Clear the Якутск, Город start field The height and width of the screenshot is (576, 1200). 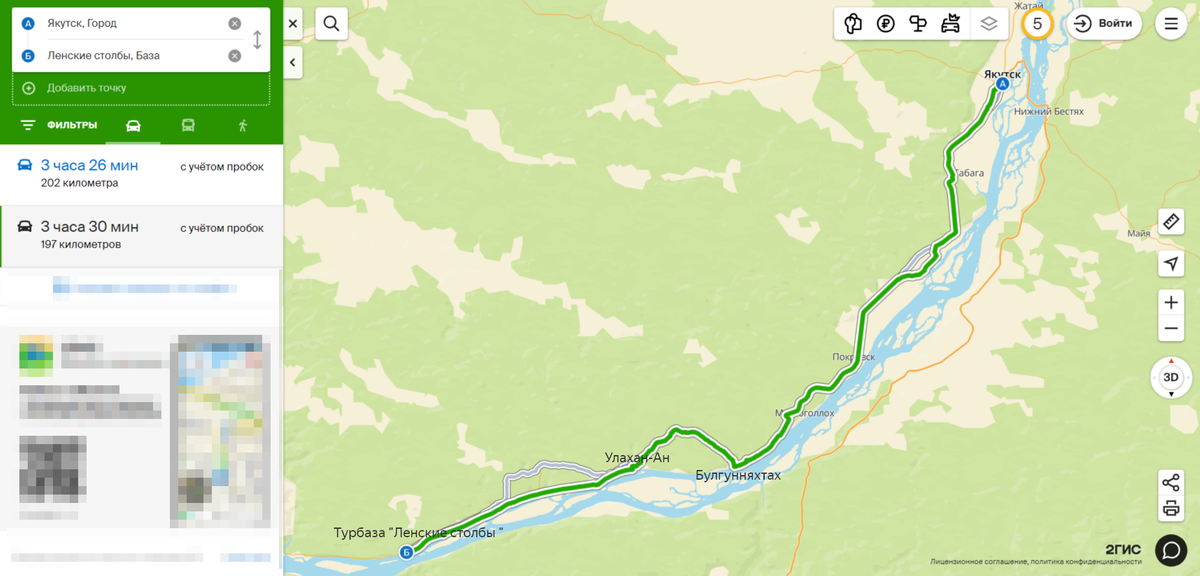click(x=234, y=23)
